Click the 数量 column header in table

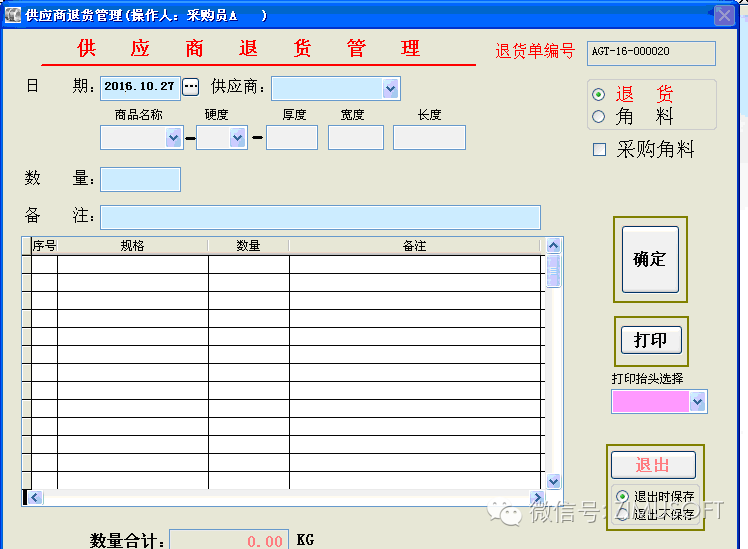tap(248, 246)
